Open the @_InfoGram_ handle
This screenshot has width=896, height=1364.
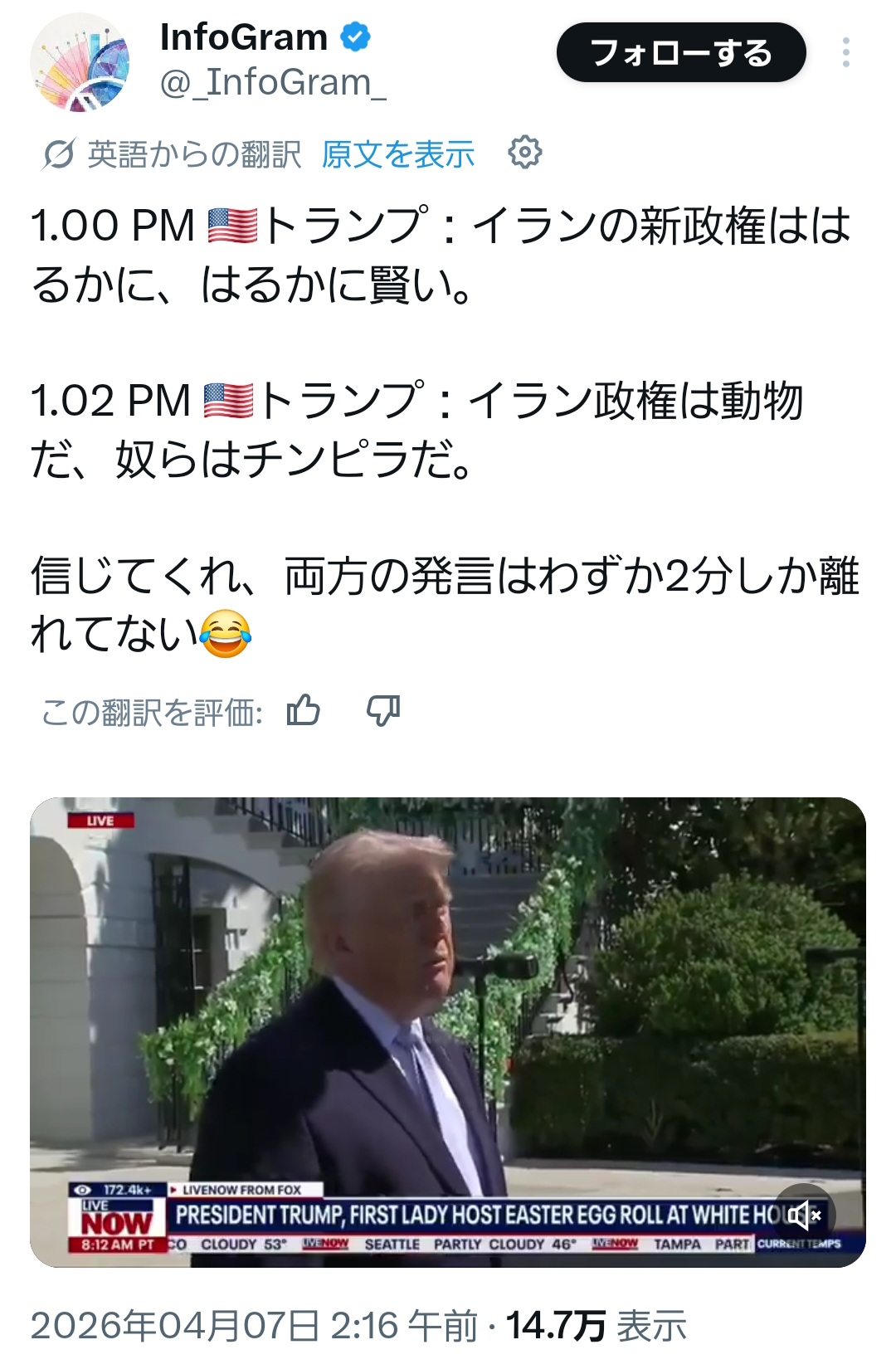point(273,83)
